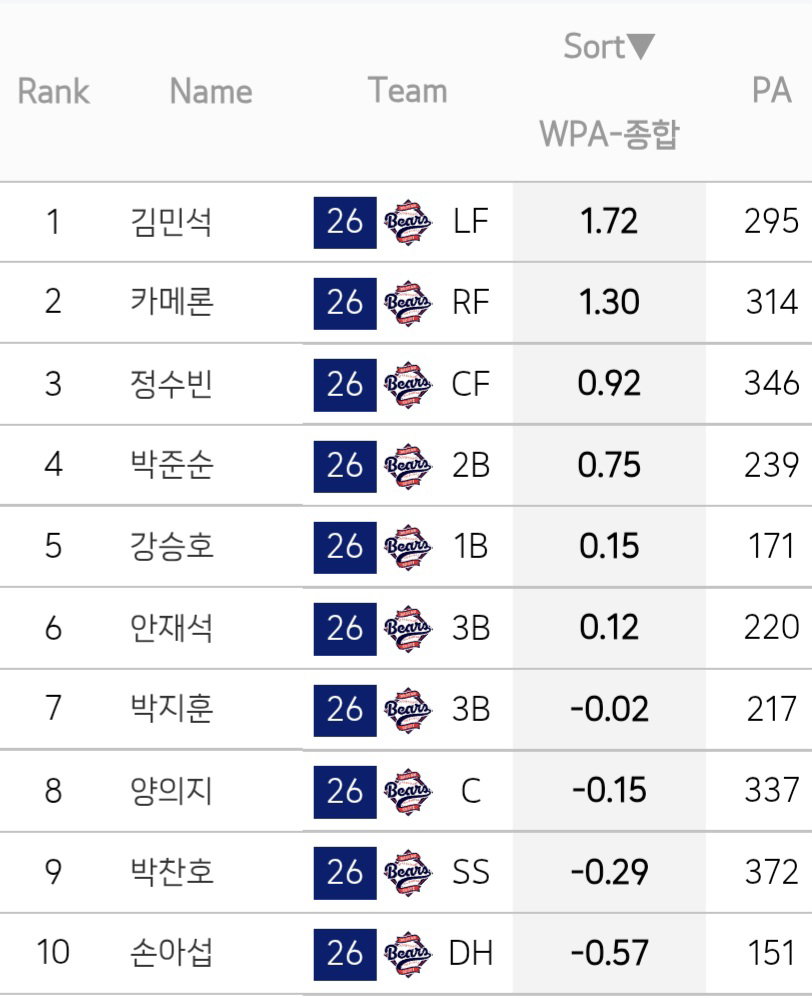Click the Team column header
The image size is (812, 998).
[407, 90]
